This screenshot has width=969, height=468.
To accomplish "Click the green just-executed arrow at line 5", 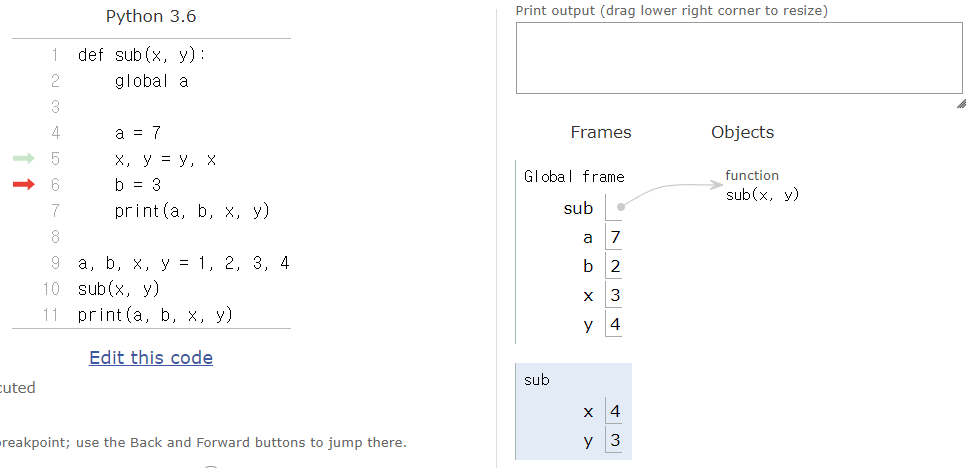I will click(24, 158).
